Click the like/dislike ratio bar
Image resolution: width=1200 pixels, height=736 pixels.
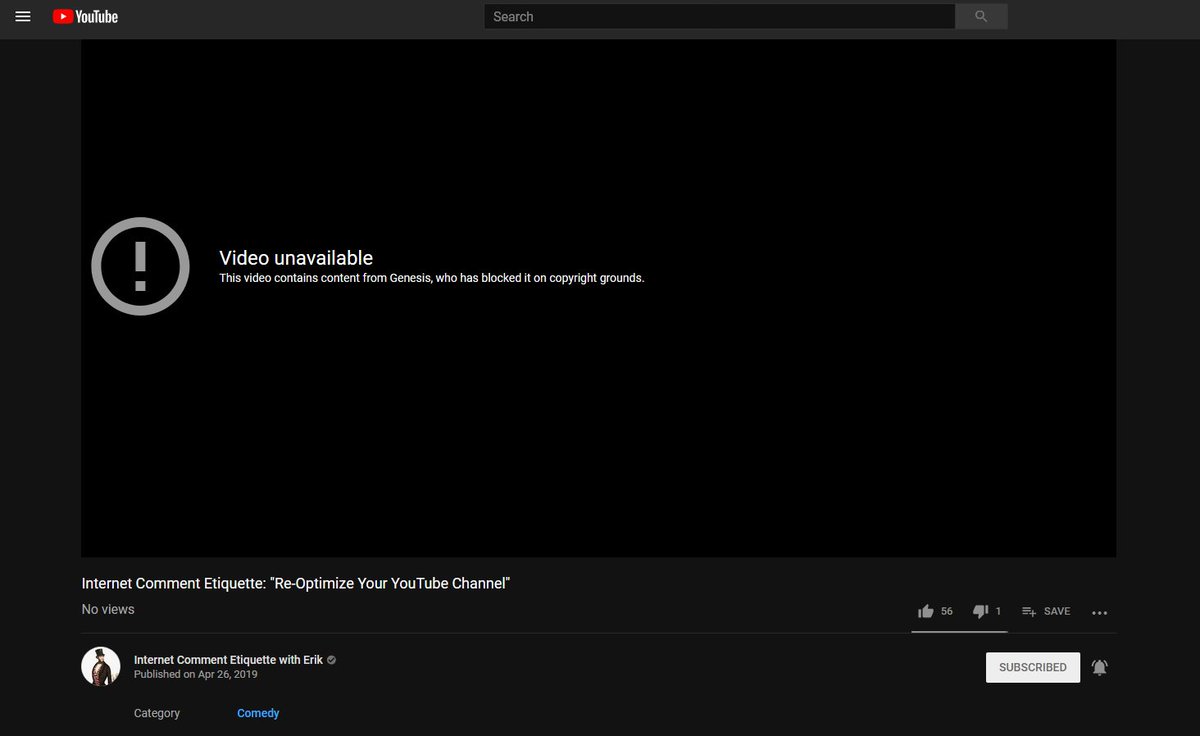click(959, 631)
